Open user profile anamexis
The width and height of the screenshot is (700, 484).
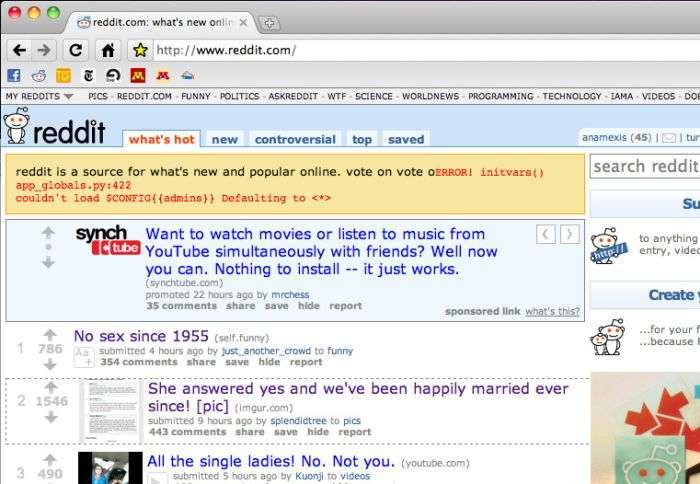pos(604,138)
